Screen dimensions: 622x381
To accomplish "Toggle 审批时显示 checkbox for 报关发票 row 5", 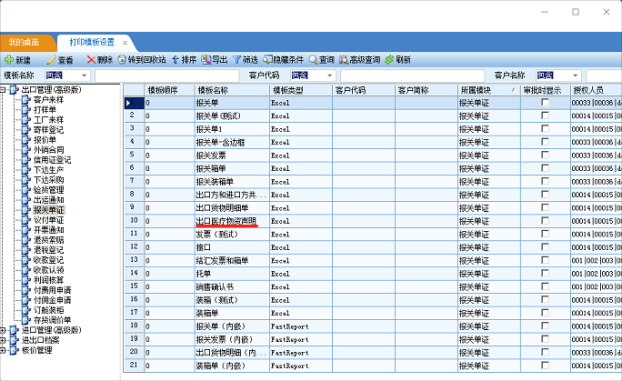I will click(x=545, y=155).
